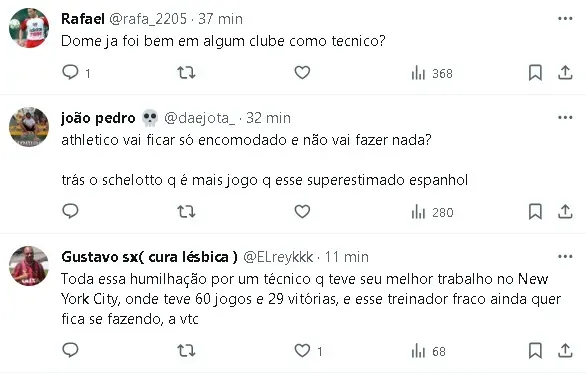Open the @rafa_2205 profile handle
This screenshot has height=374, width=586.
coord(148,19)
